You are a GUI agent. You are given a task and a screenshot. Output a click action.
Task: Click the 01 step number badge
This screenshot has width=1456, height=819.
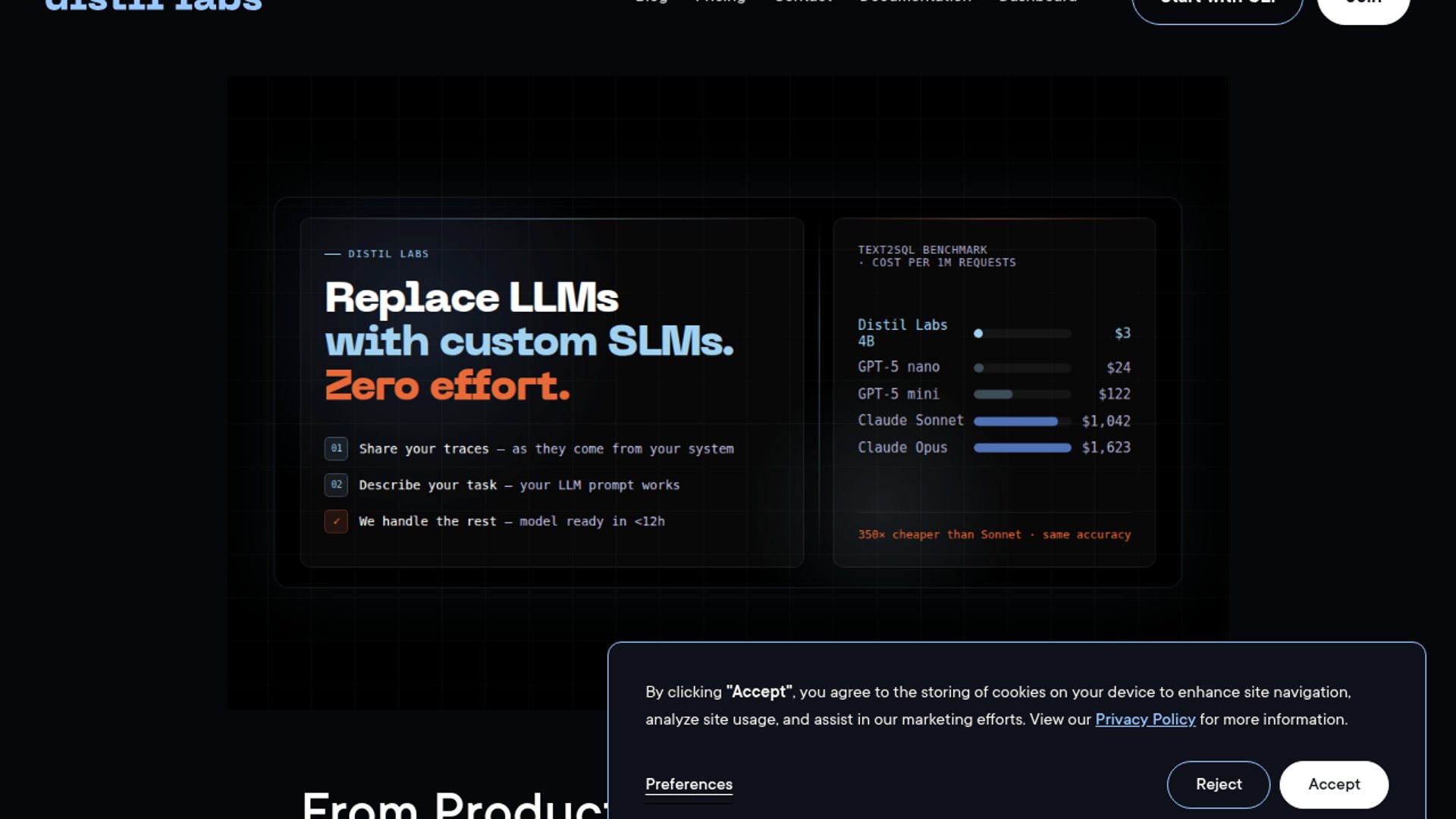click(x=336, y=448)
